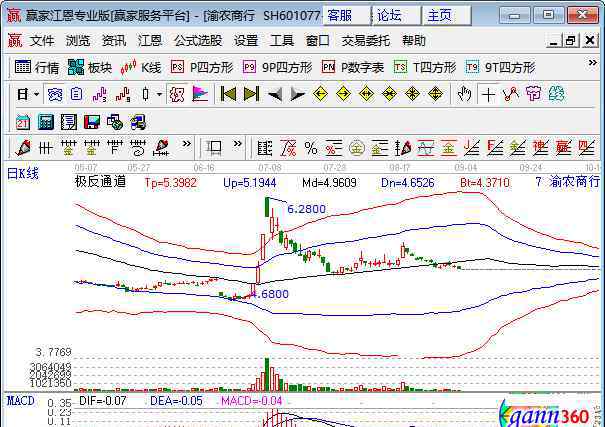This screenshot has width=605, height=427.
Task: Jump to last bar with skip-forward button
Action: (252, 94)
